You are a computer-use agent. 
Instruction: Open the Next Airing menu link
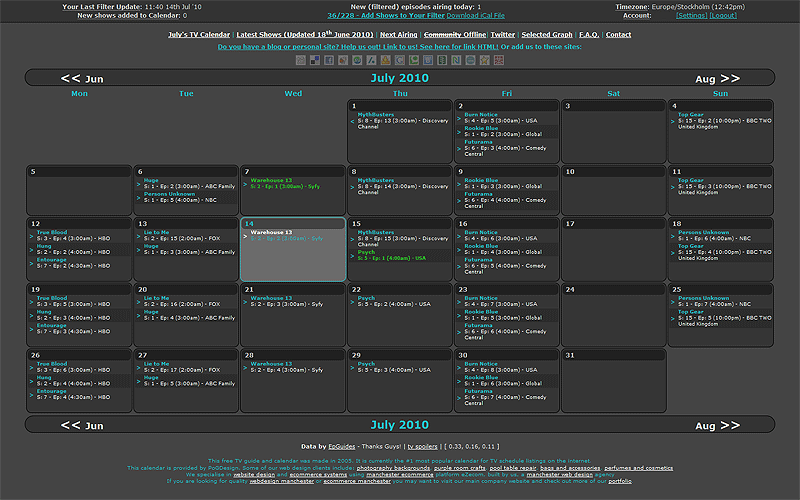pos(398,35)
